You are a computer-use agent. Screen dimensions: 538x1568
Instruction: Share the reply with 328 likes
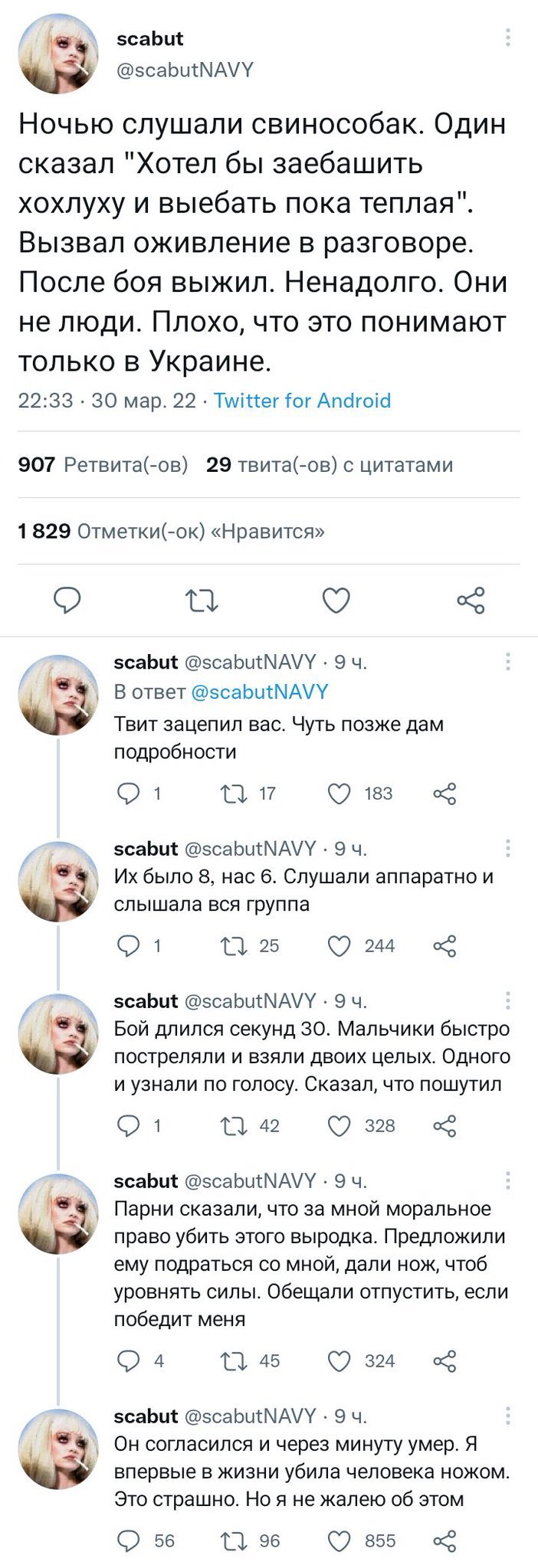click(445, 1125)
